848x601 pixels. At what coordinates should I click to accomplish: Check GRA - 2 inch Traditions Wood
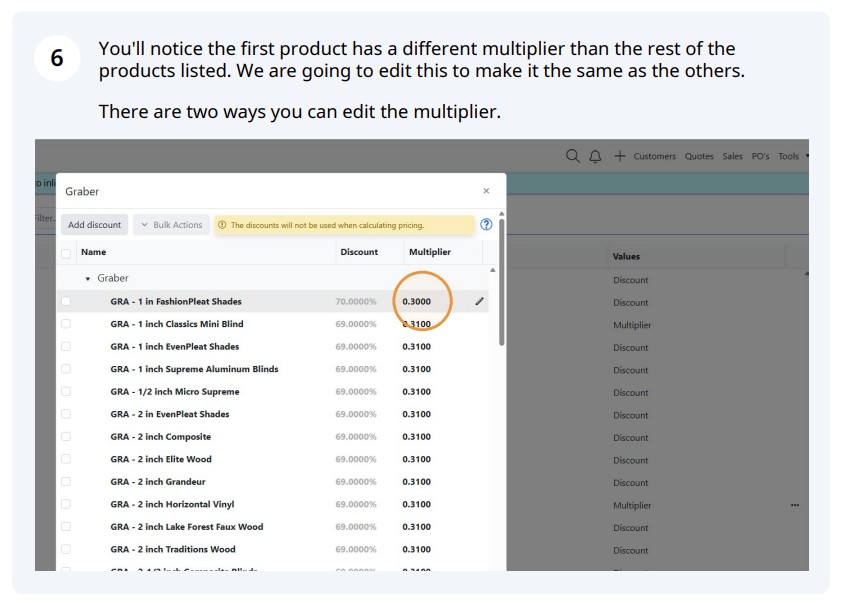point(66,549)
